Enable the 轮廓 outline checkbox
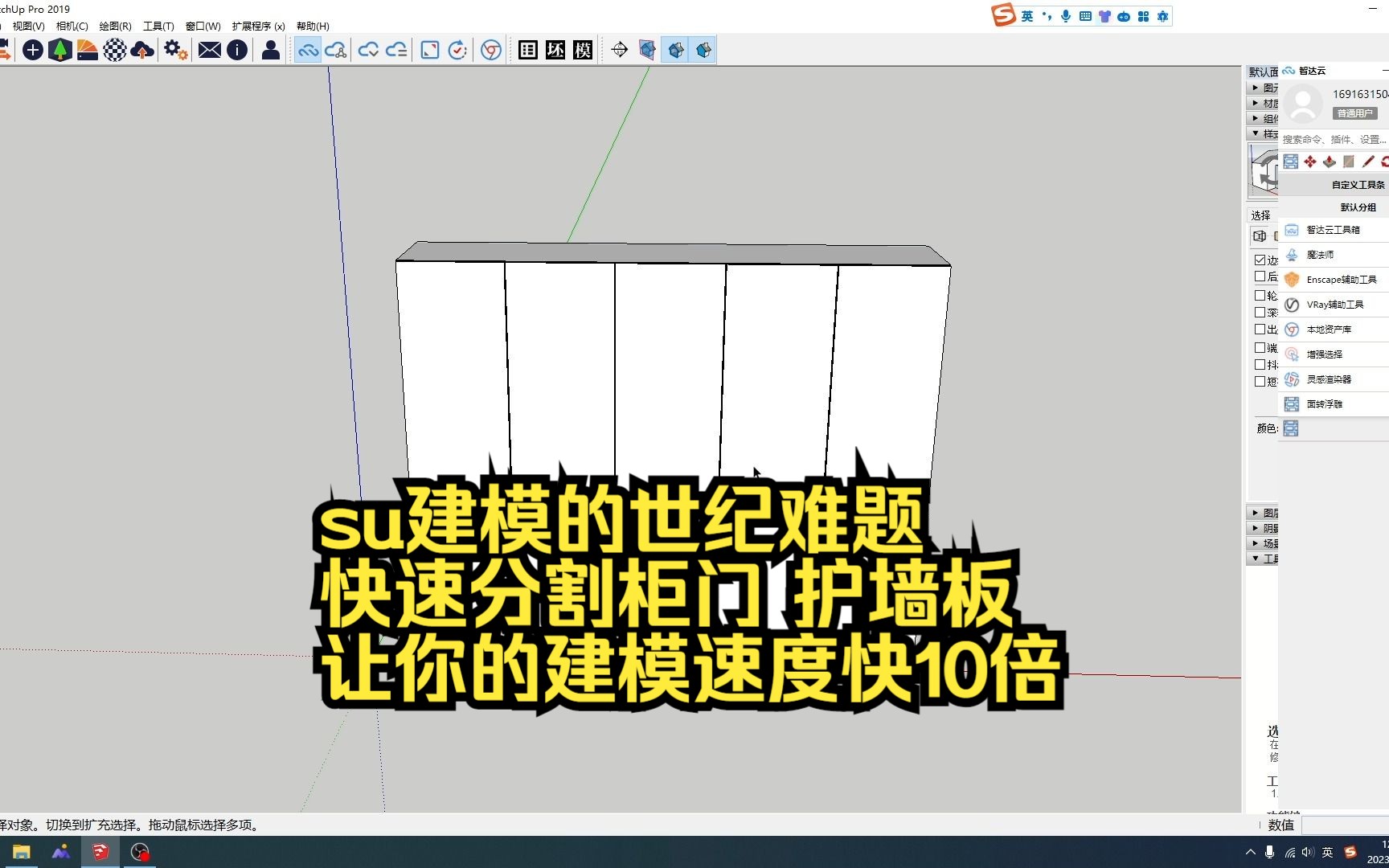The width and height of the screenshot is (1389, 868). (x=1260, y=295)
